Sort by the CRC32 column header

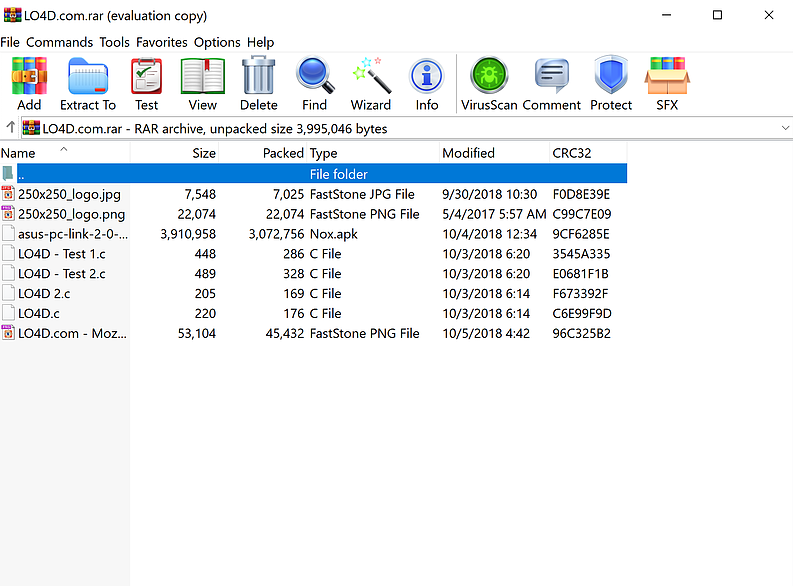[588, 153]
